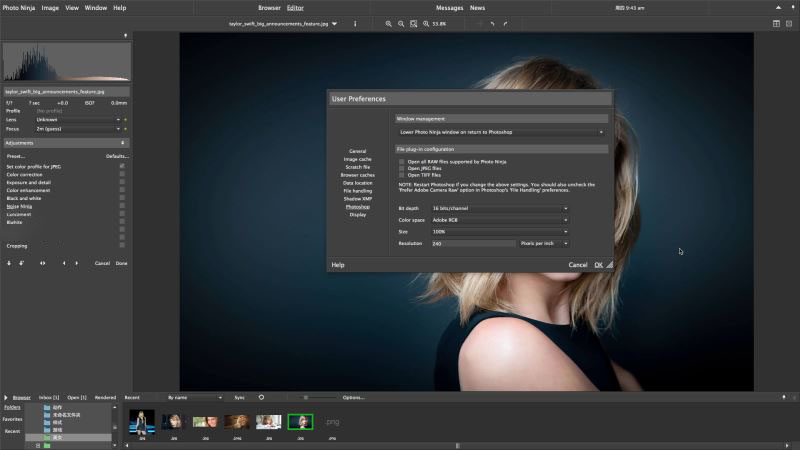Click the Adjustments panel header pin icon

[x=122, y=143]
